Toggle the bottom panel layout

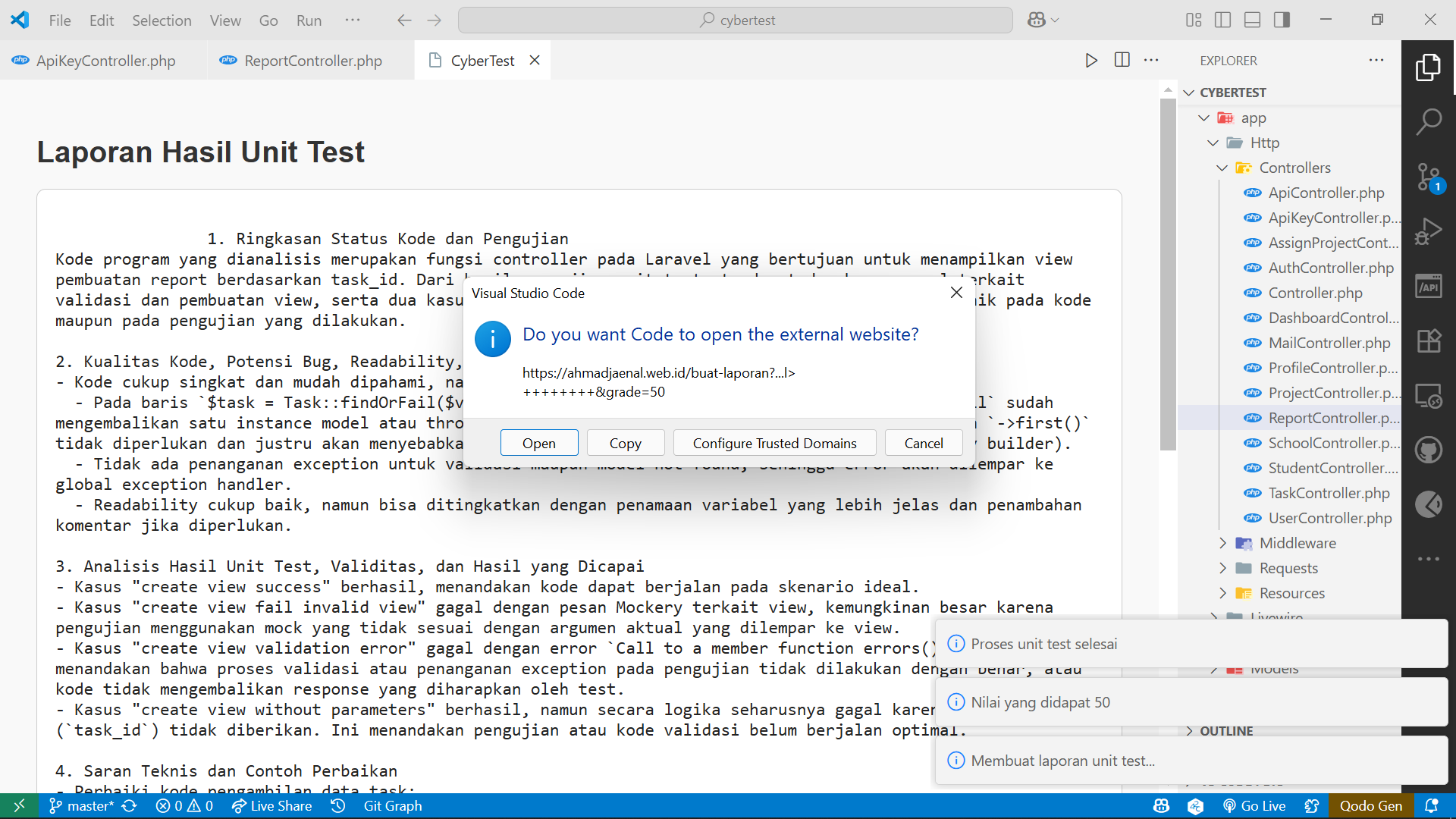[x=1252, y=20]
